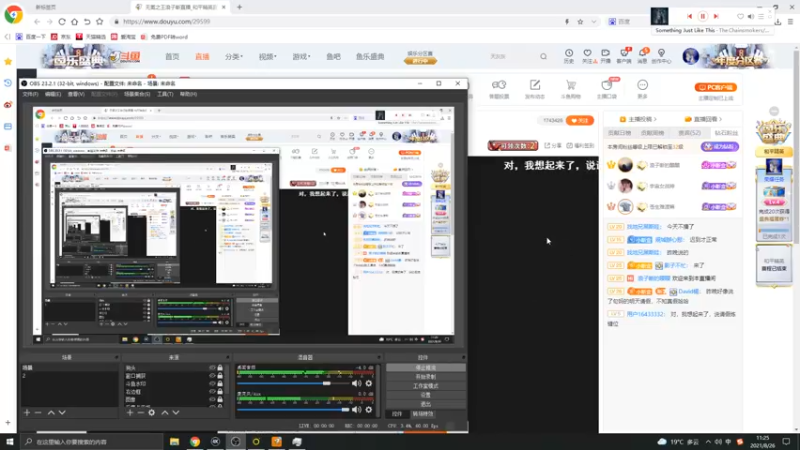Move scene down with the arrow
Screen dimensions: 800x450
tap(62, 412)
